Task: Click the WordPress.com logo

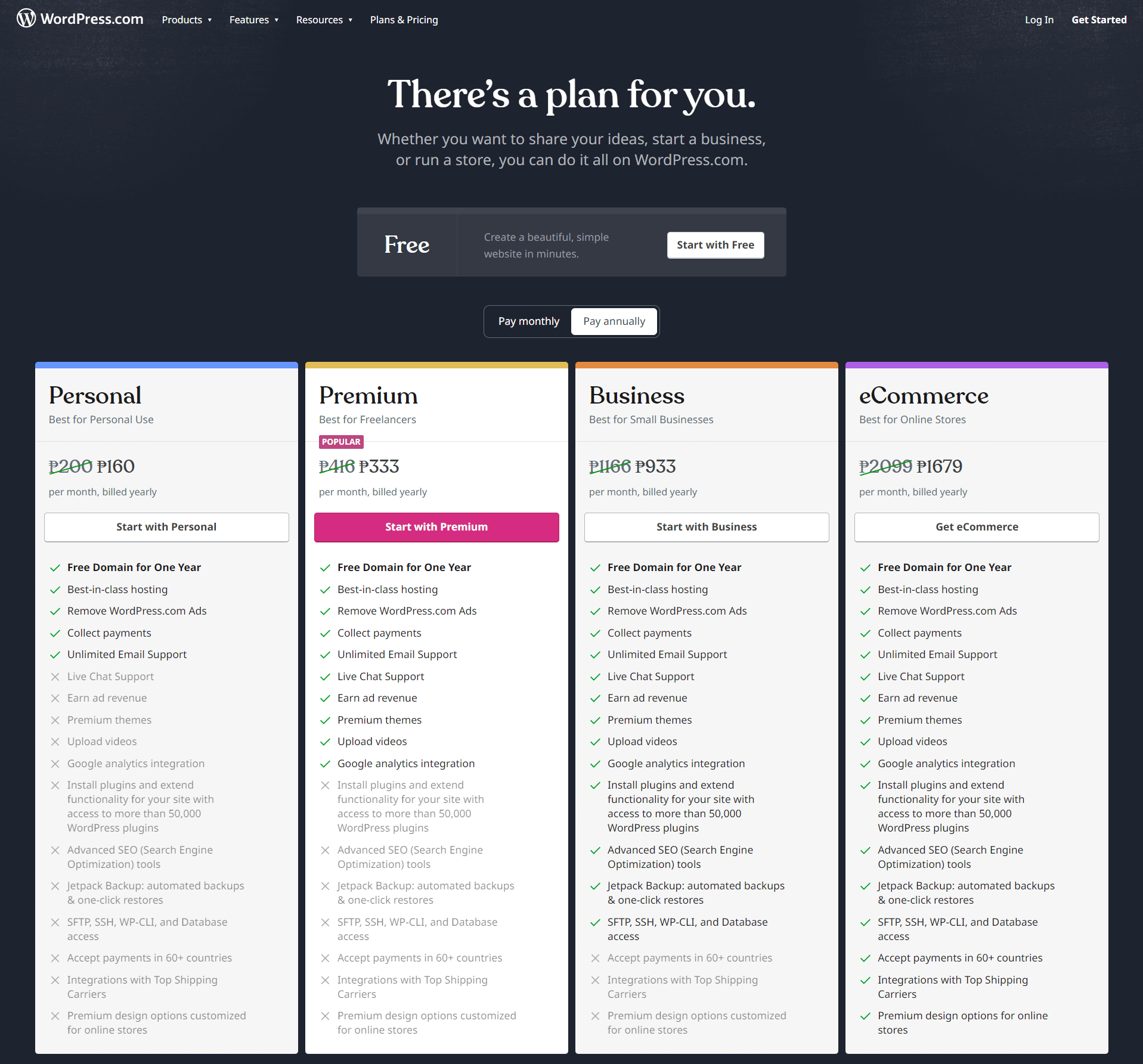Action: pos(80,19)
